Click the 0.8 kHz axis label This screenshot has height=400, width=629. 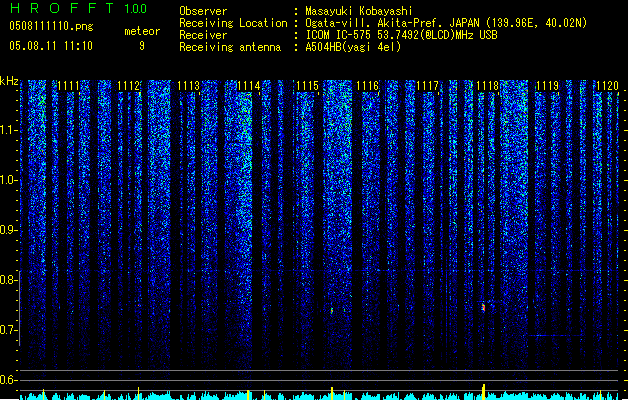click(x=8, y=280)
